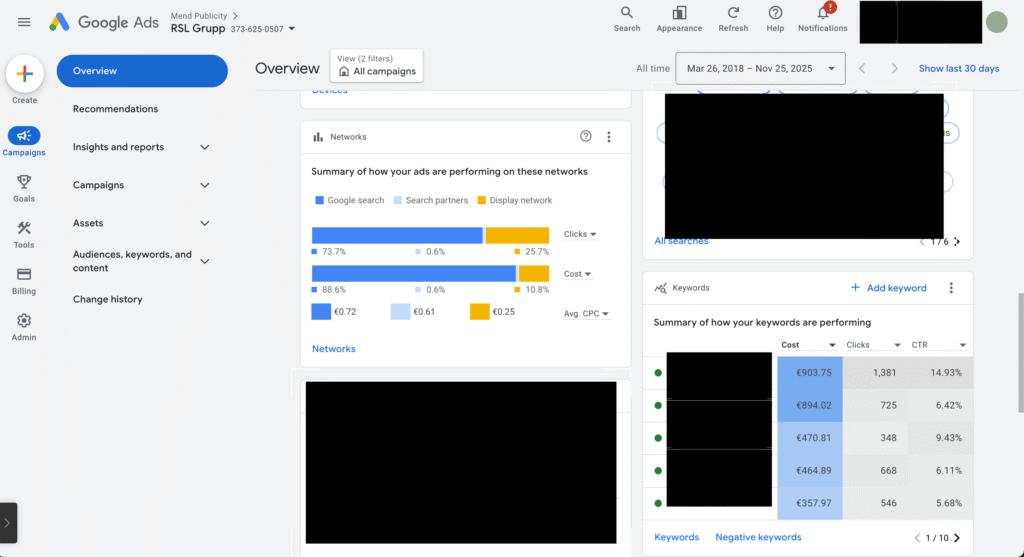Open the Avg. CPC metric dropdown
The image size is (1024, 557).
(x=586, y=314)
